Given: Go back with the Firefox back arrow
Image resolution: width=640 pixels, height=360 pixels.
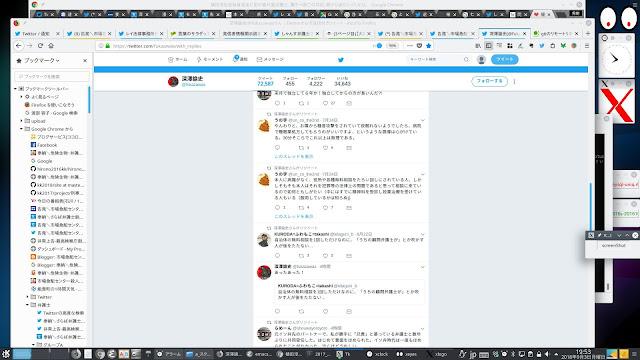Looking at the screenshot, I should [x=19, y=46].
